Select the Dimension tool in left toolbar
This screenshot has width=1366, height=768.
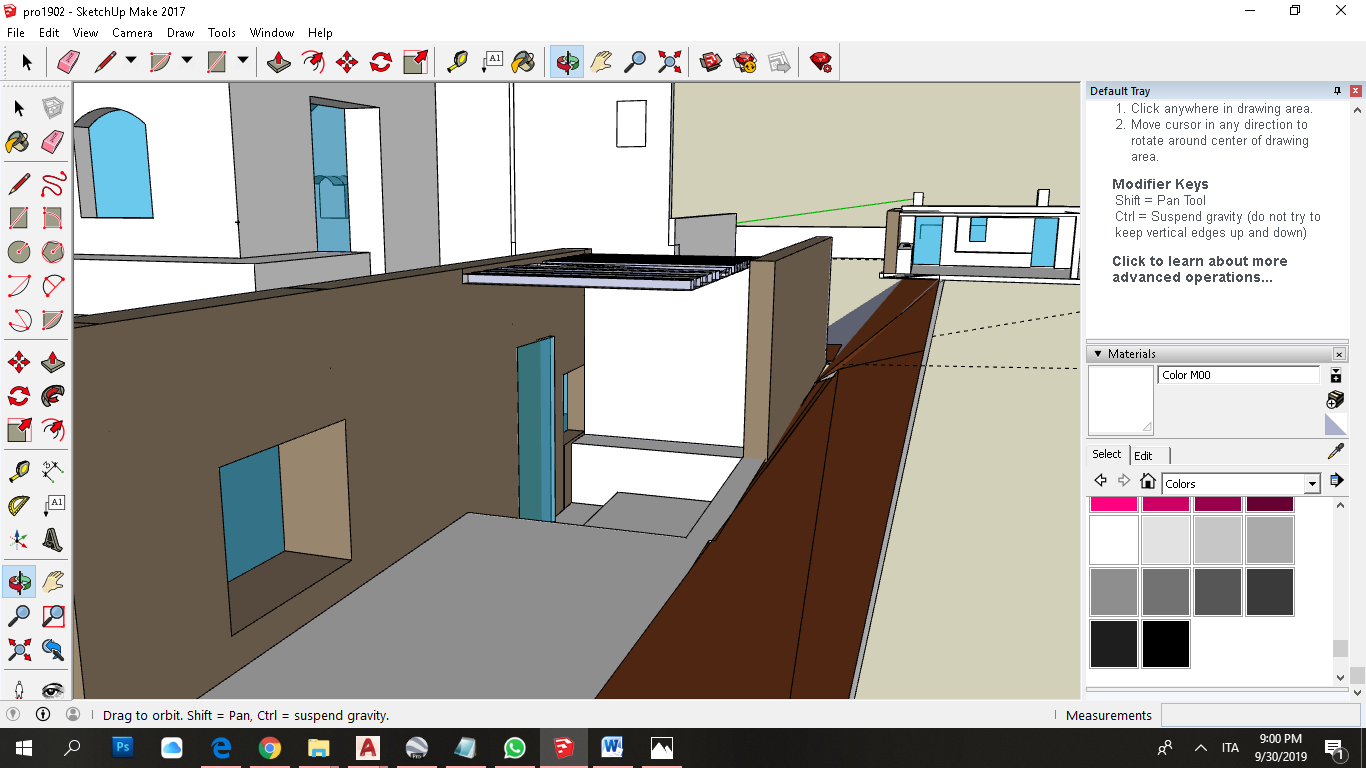point(53,470)
